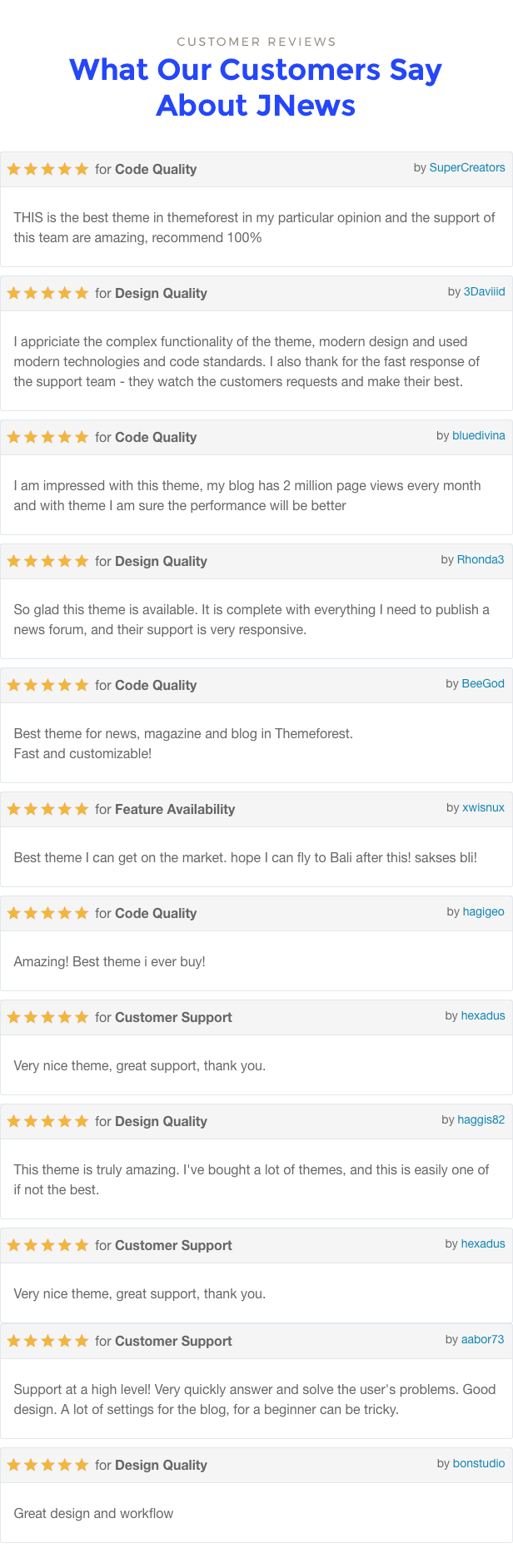The height and width of the screenshot is (1568, 513).
Task: Click the star rating on bonstudio's review
Action: click(x=47, y=1465)
